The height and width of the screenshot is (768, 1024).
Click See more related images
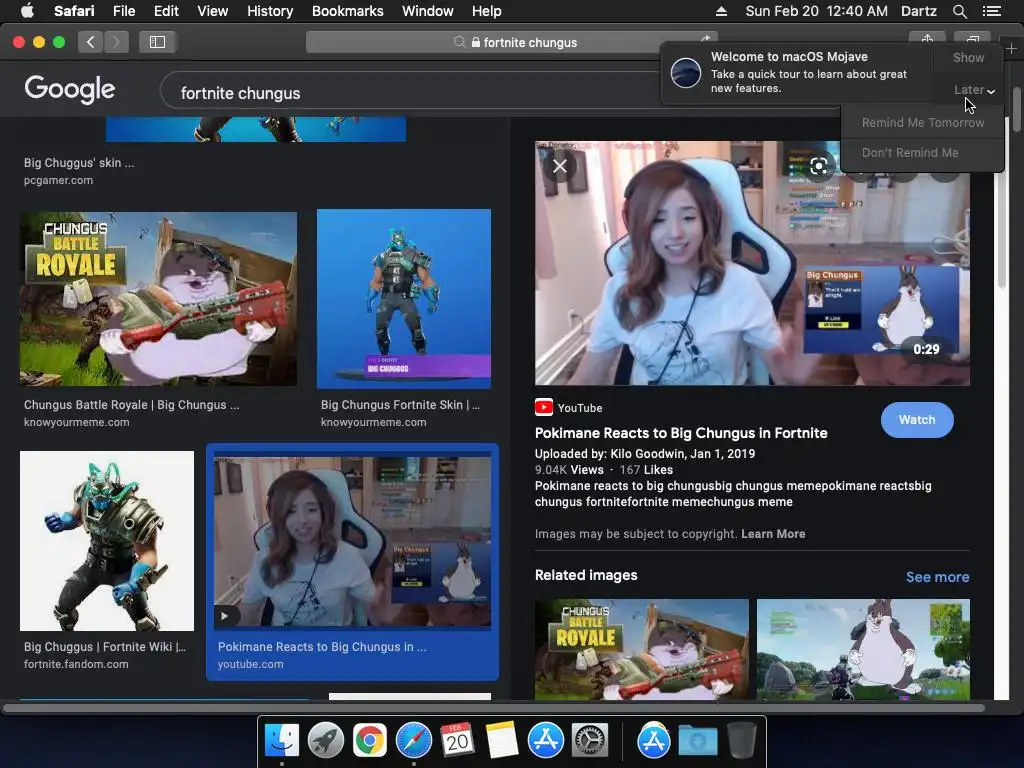[937, 577]
